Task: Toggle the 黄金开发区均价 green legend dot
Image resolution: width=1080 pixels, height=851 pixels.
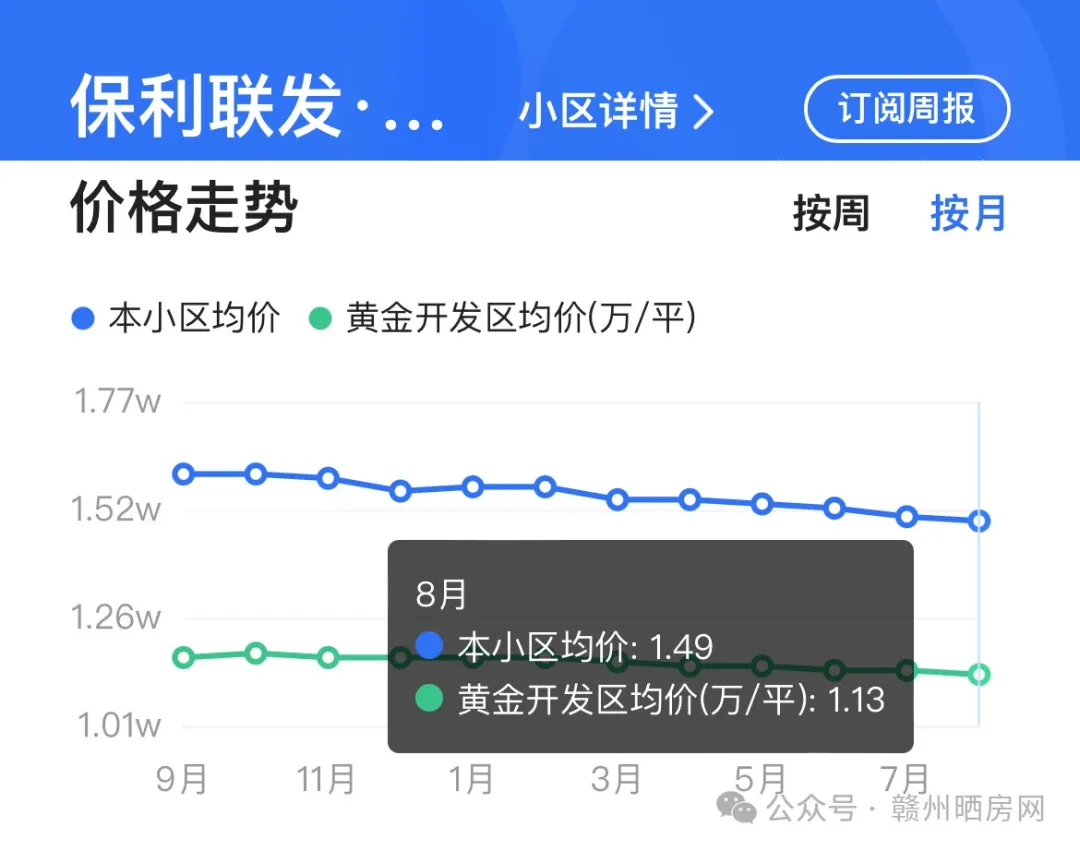Action: 320,319
